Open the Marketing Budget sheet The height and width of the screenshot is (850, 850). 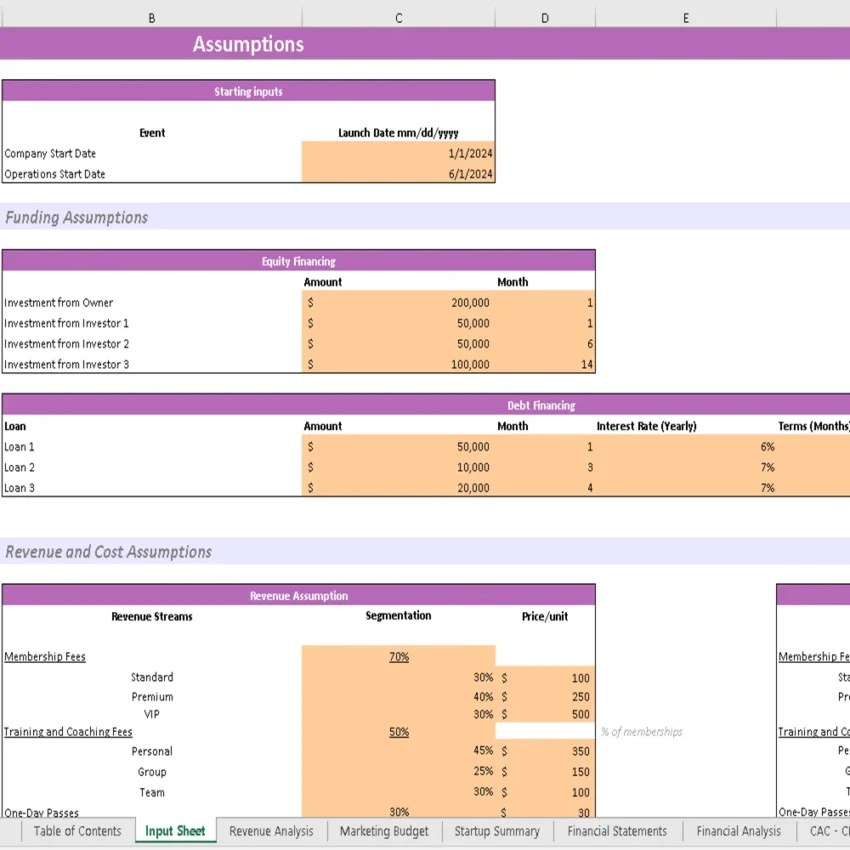click(x=384, y=831)
